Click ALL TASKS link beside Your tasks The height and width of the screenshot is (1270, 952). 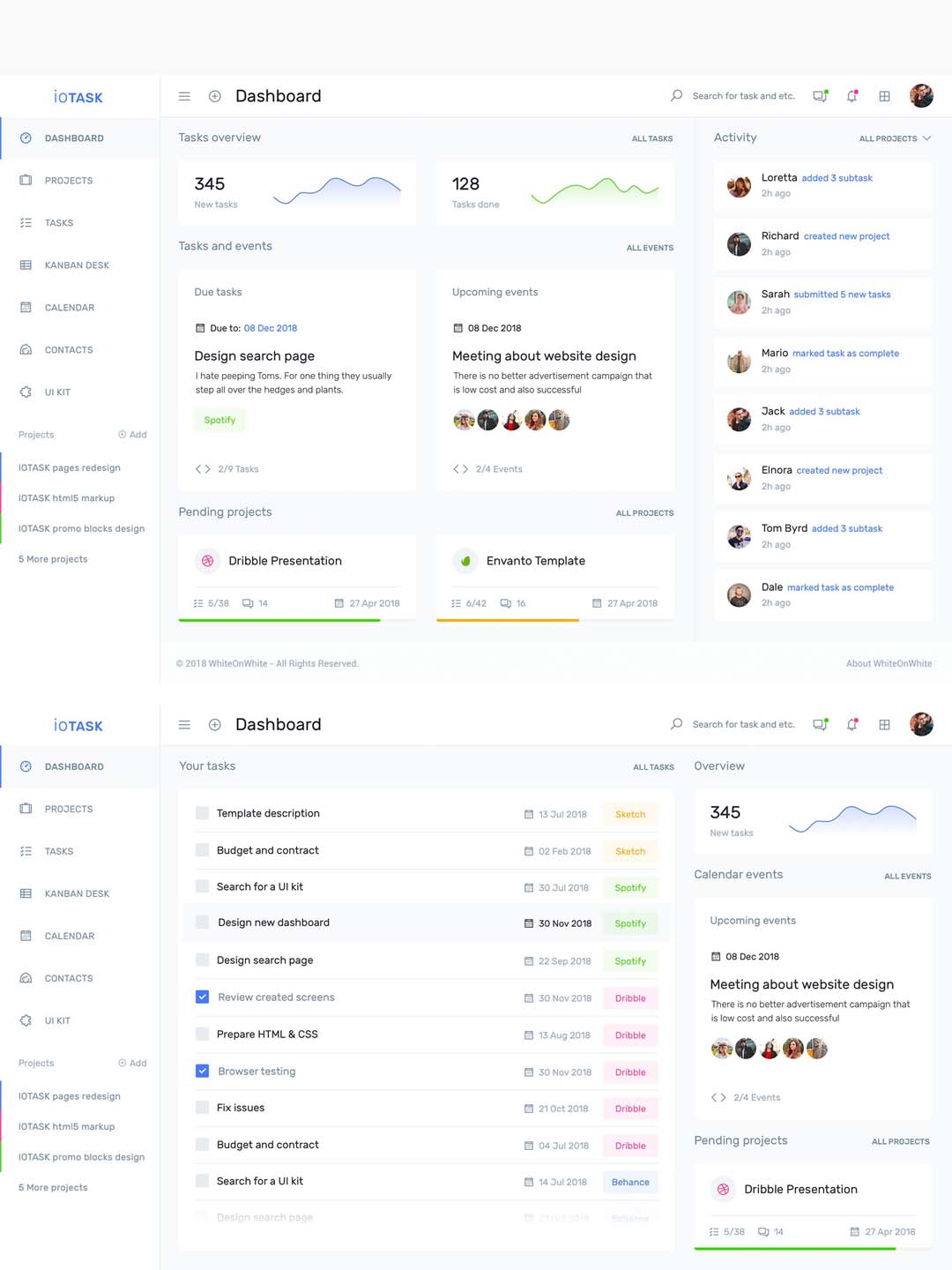click(x=653, y=767)
